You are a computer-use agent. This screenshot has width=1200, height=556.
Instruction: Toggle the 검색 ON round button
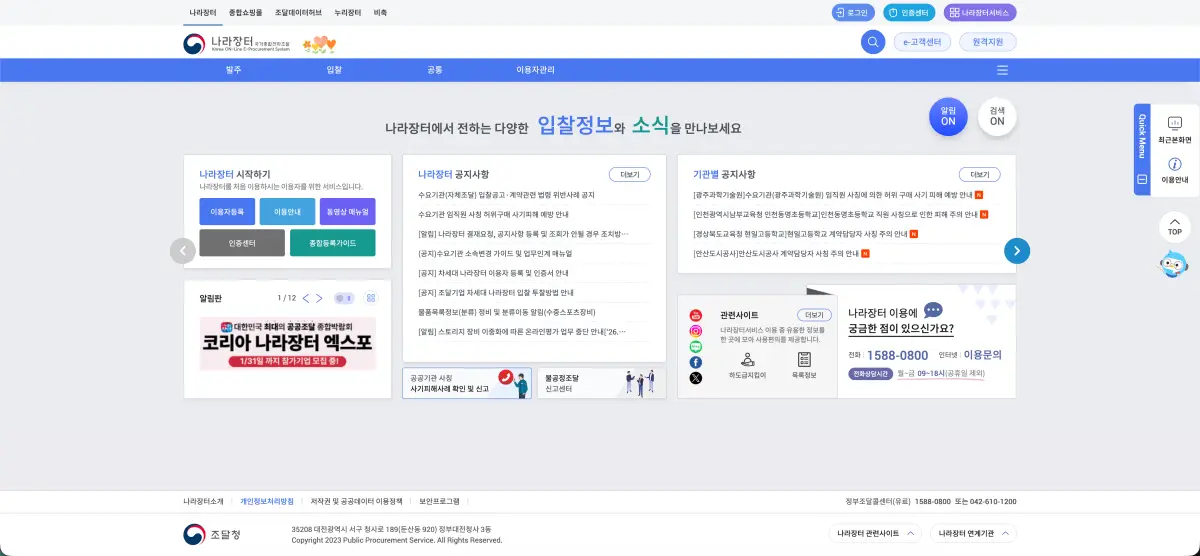click(997, 116)
